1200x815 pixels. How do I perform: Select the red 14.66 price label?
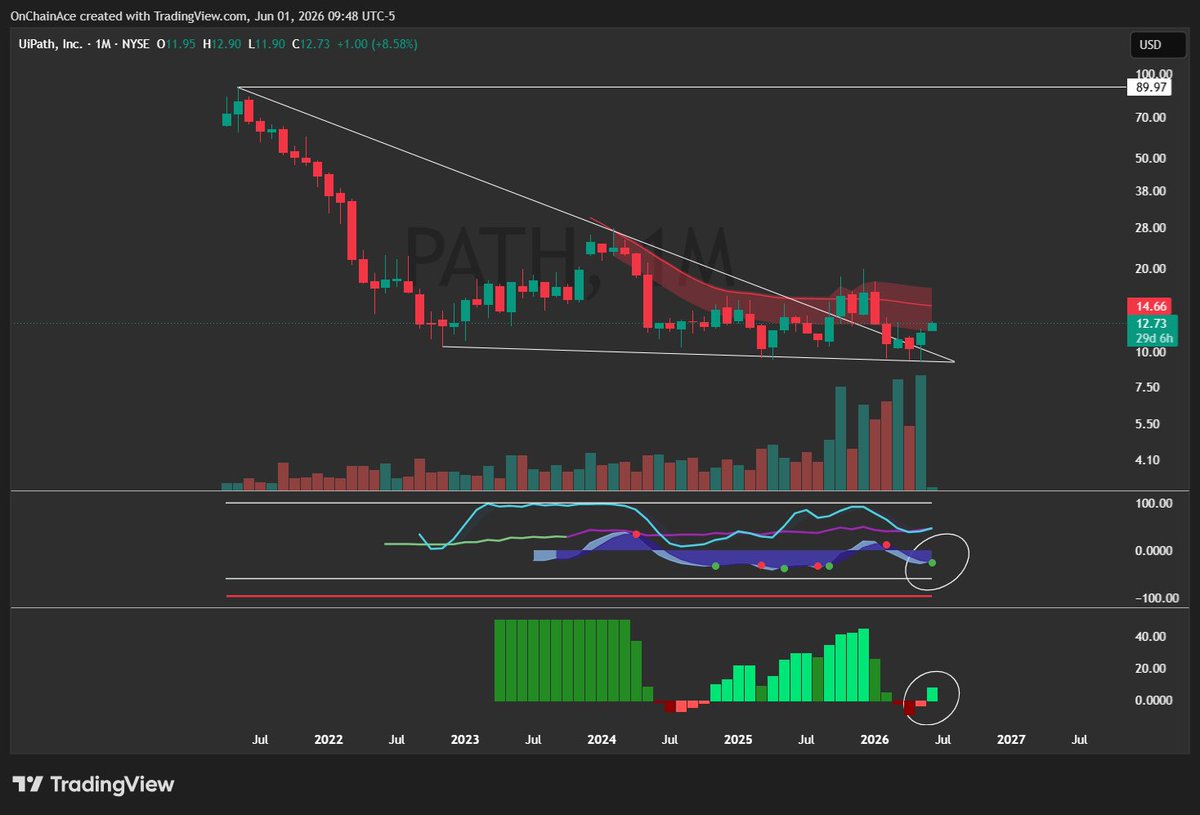[1148, 306]
